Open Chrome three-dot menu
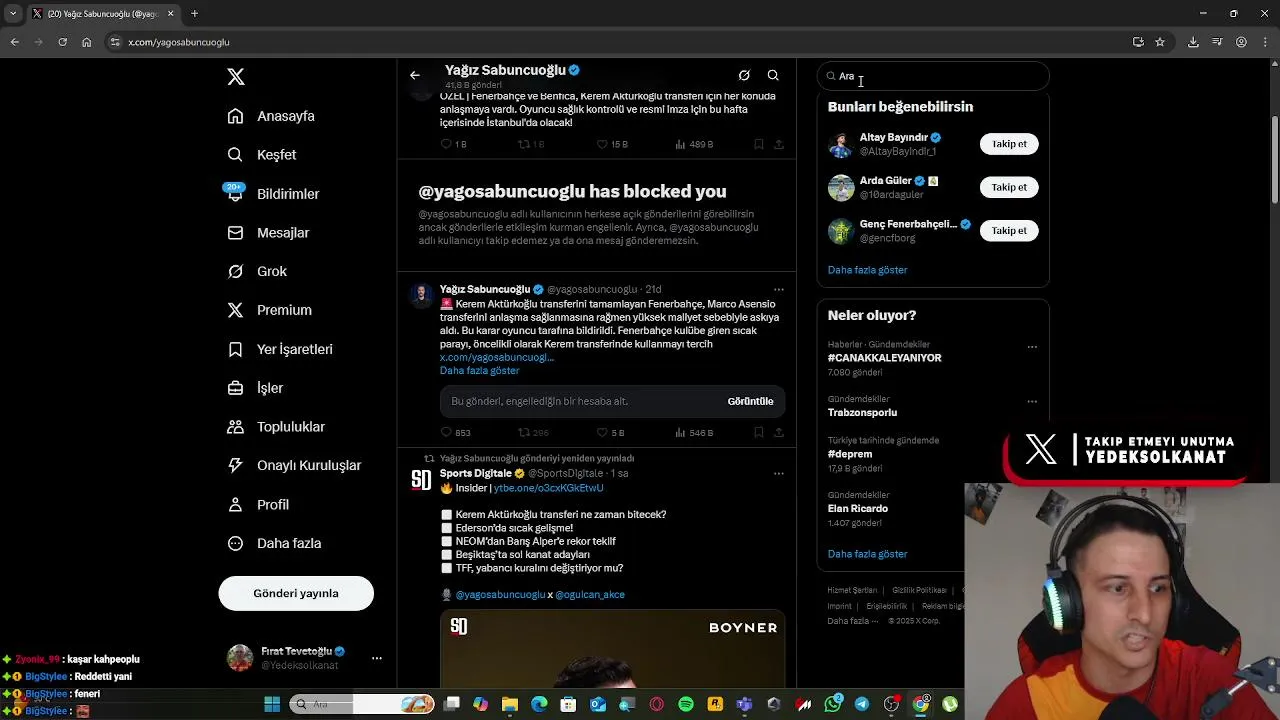 1265,42
